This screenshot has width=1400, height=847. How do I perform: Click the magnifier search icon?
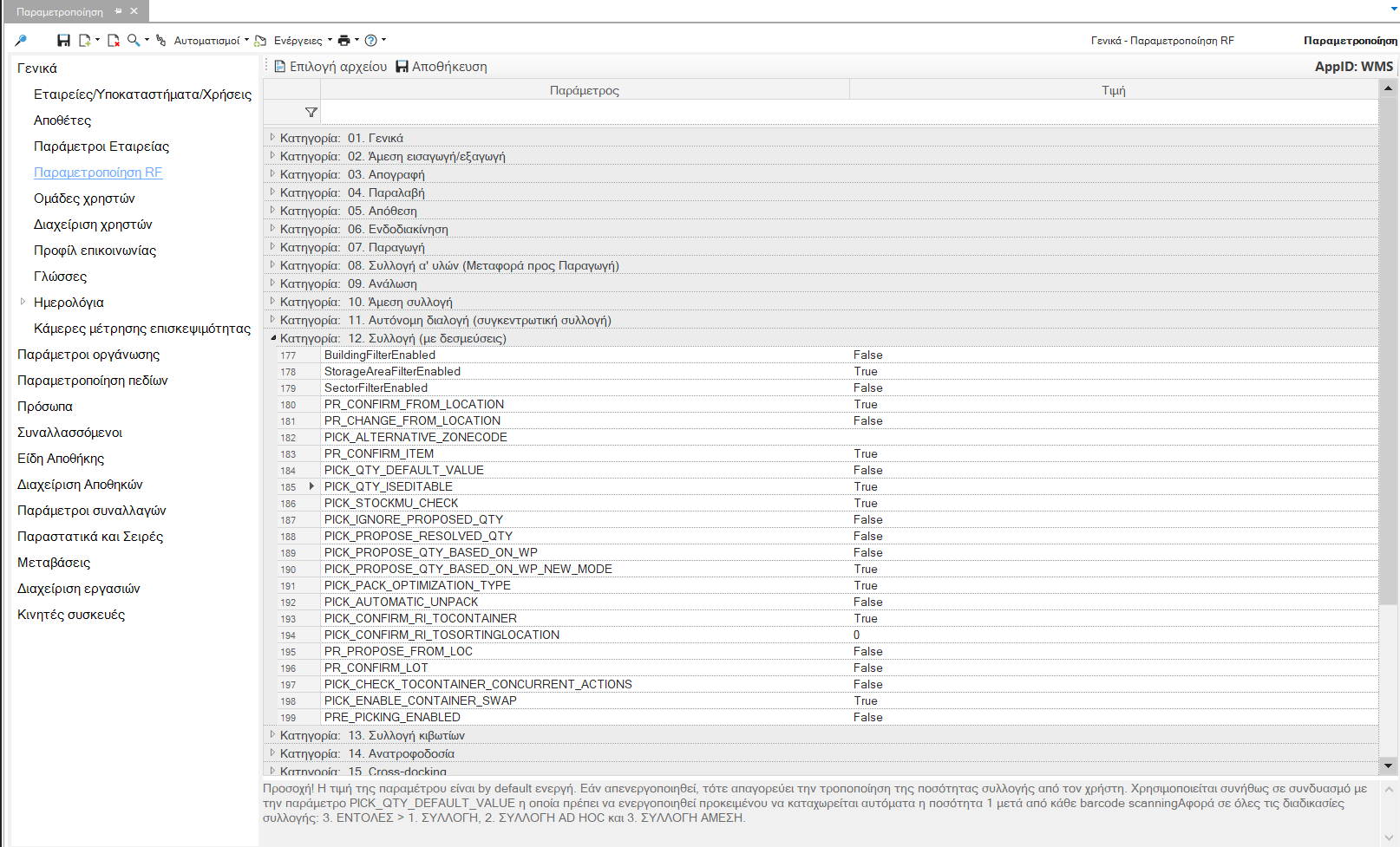click(134, 40)
